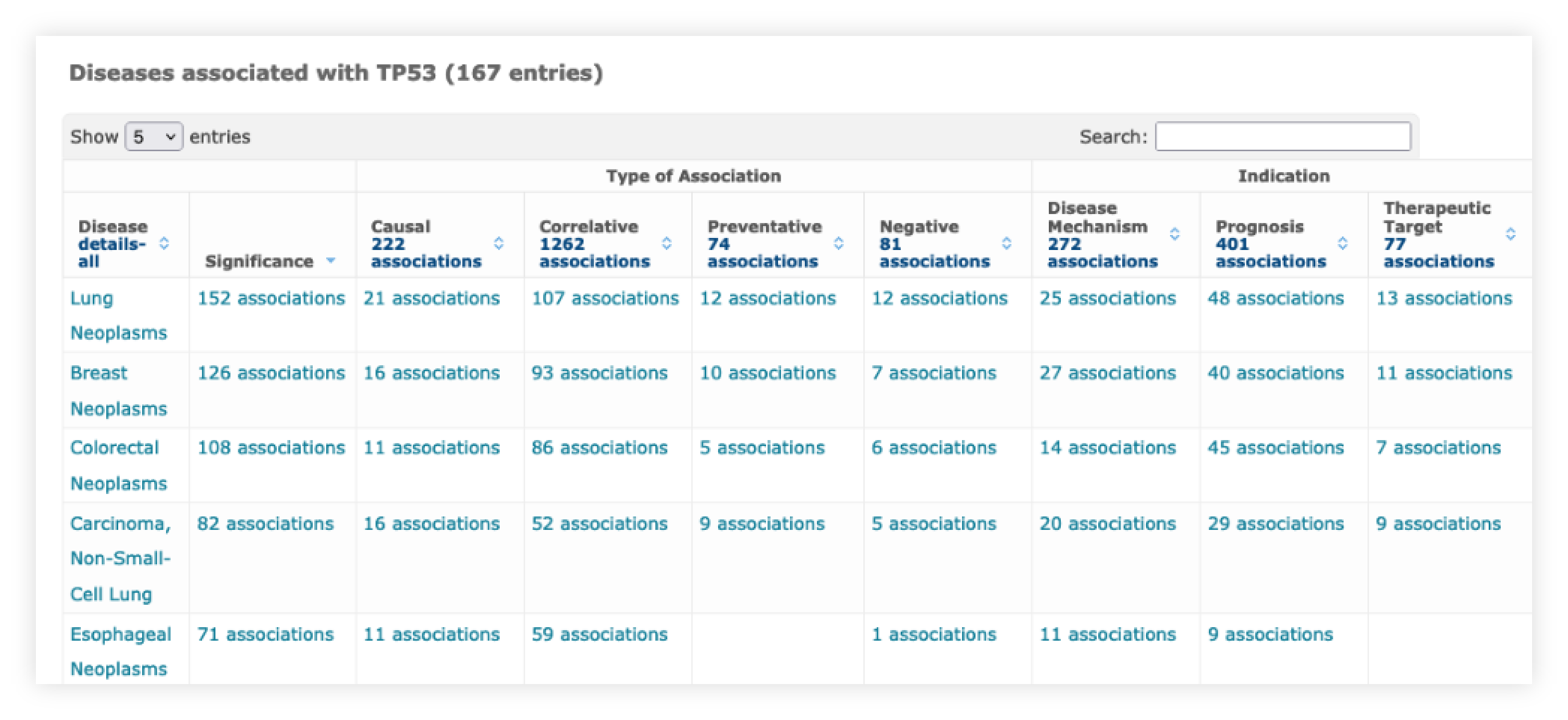Click 45 associations prognosis Colorectal Neoplasms
1568x720 pixels.
click(x=1276, y=448)
